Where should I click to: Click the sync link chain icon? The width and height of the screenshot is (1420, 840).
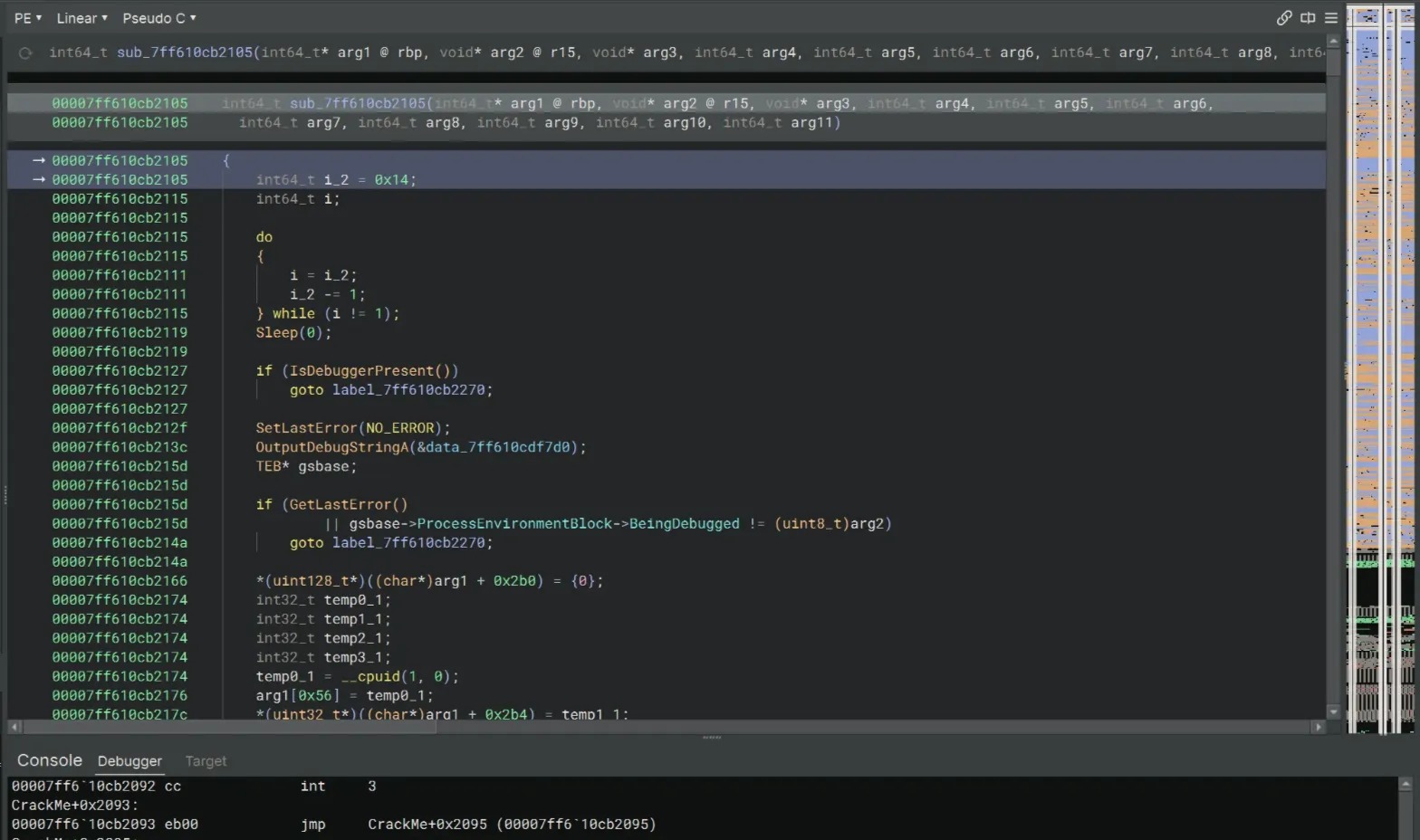coord(1283,18)
